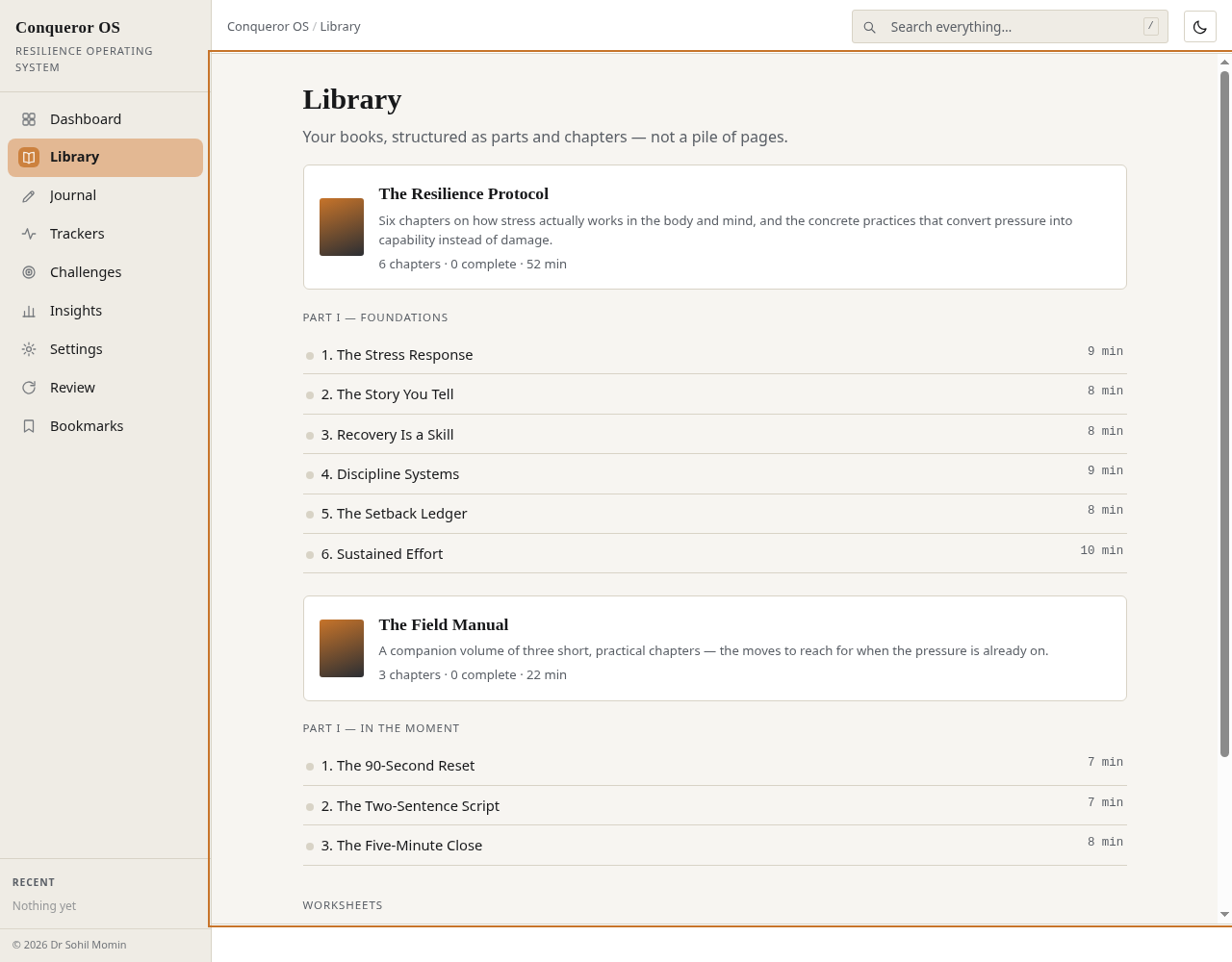Click The Field Manual cover thumbnail
Image resolution: width=1232 pixels, height=962 pixels.
[342, 648]
